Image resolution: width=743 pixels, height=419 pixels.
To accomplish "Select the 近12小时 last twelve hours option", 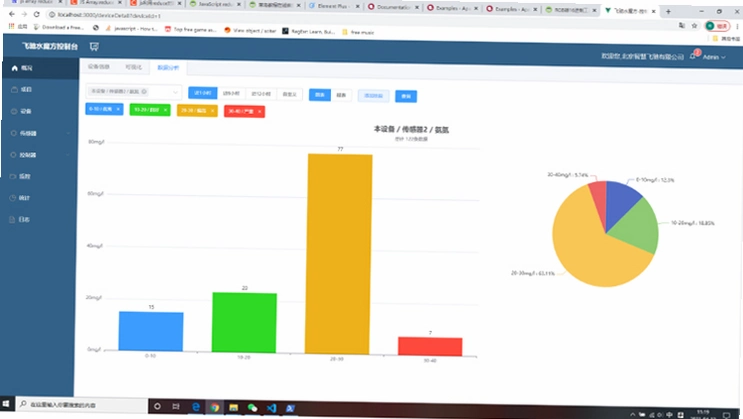I will tap(261, 94).
